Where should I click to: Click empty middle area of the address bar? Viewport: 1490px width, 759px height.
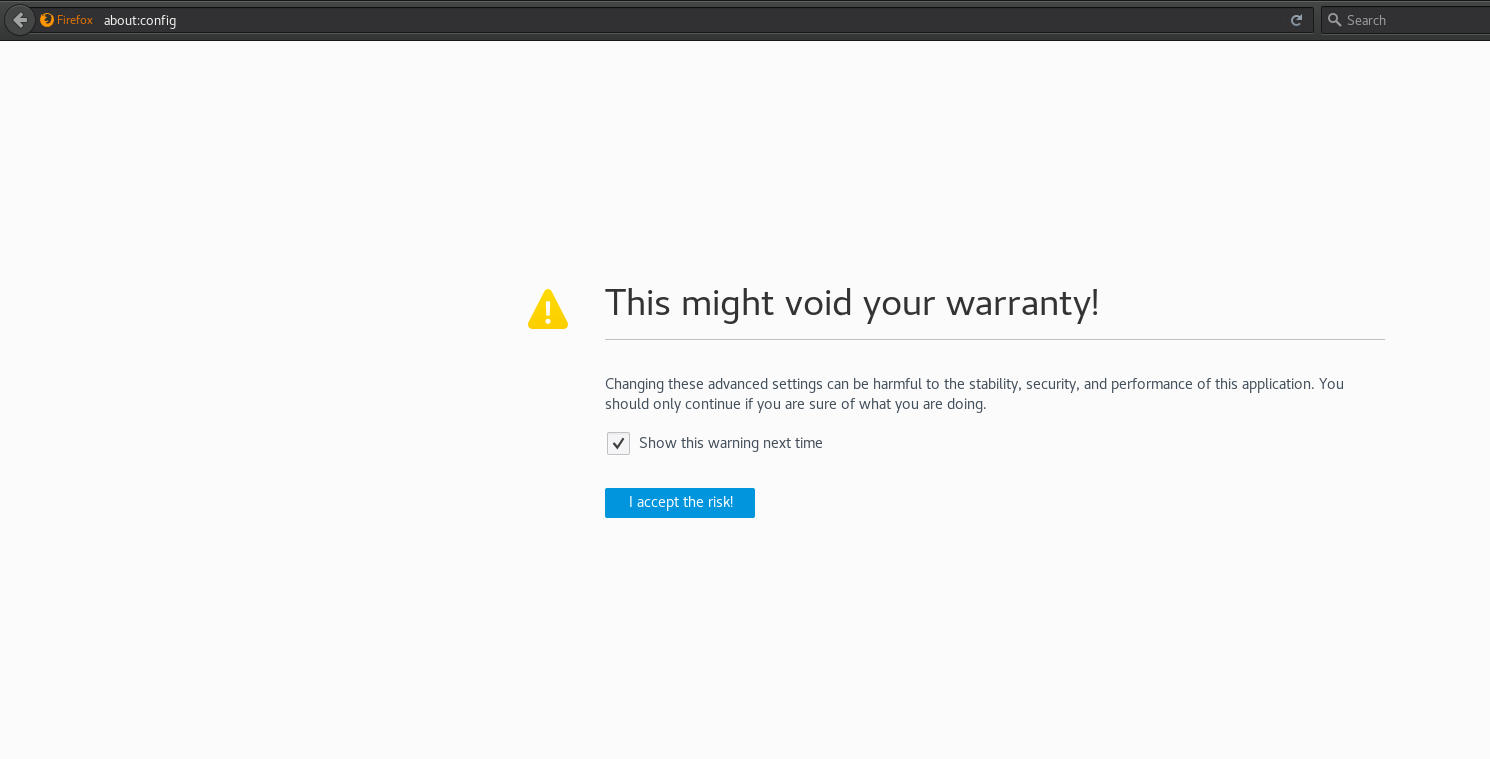coord(700,20)
